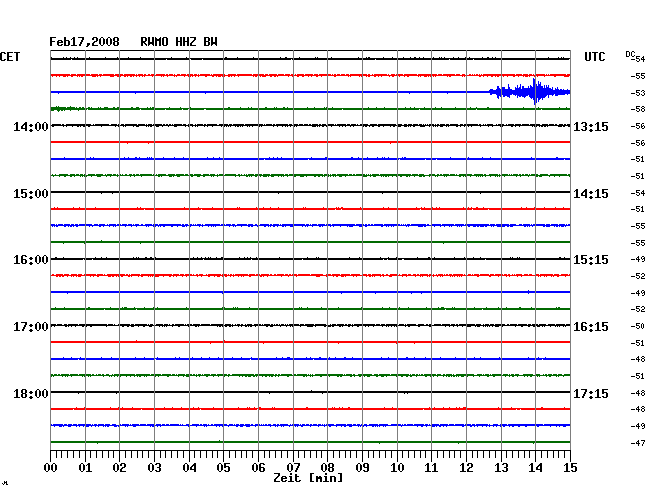Click minute label 08 on the axis
This screenshot has height=494, width=650.
click(x=327, y=468)
